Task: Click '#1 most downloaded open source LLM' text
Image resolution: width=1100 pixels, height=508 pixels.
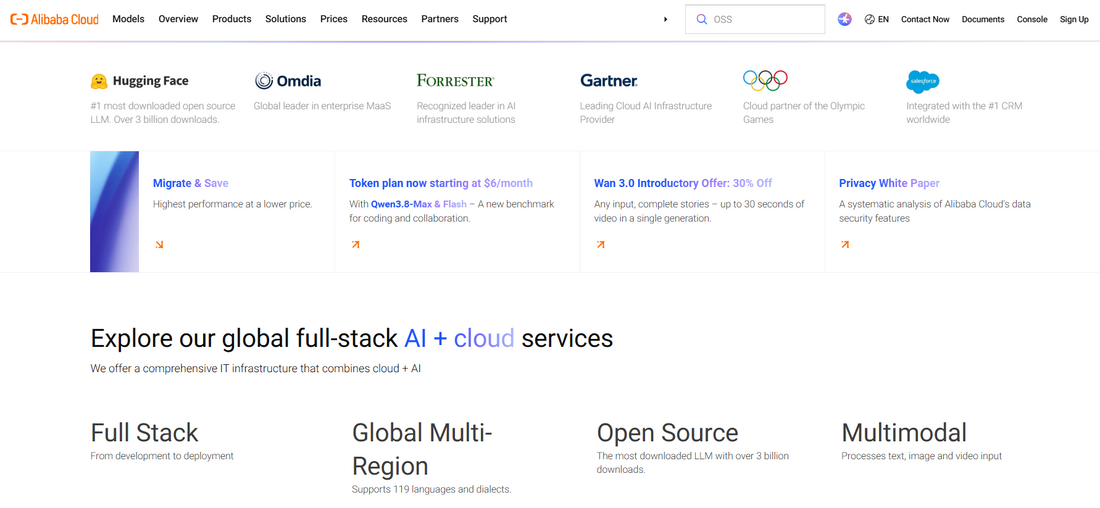Action: click(x=163, y=112)
